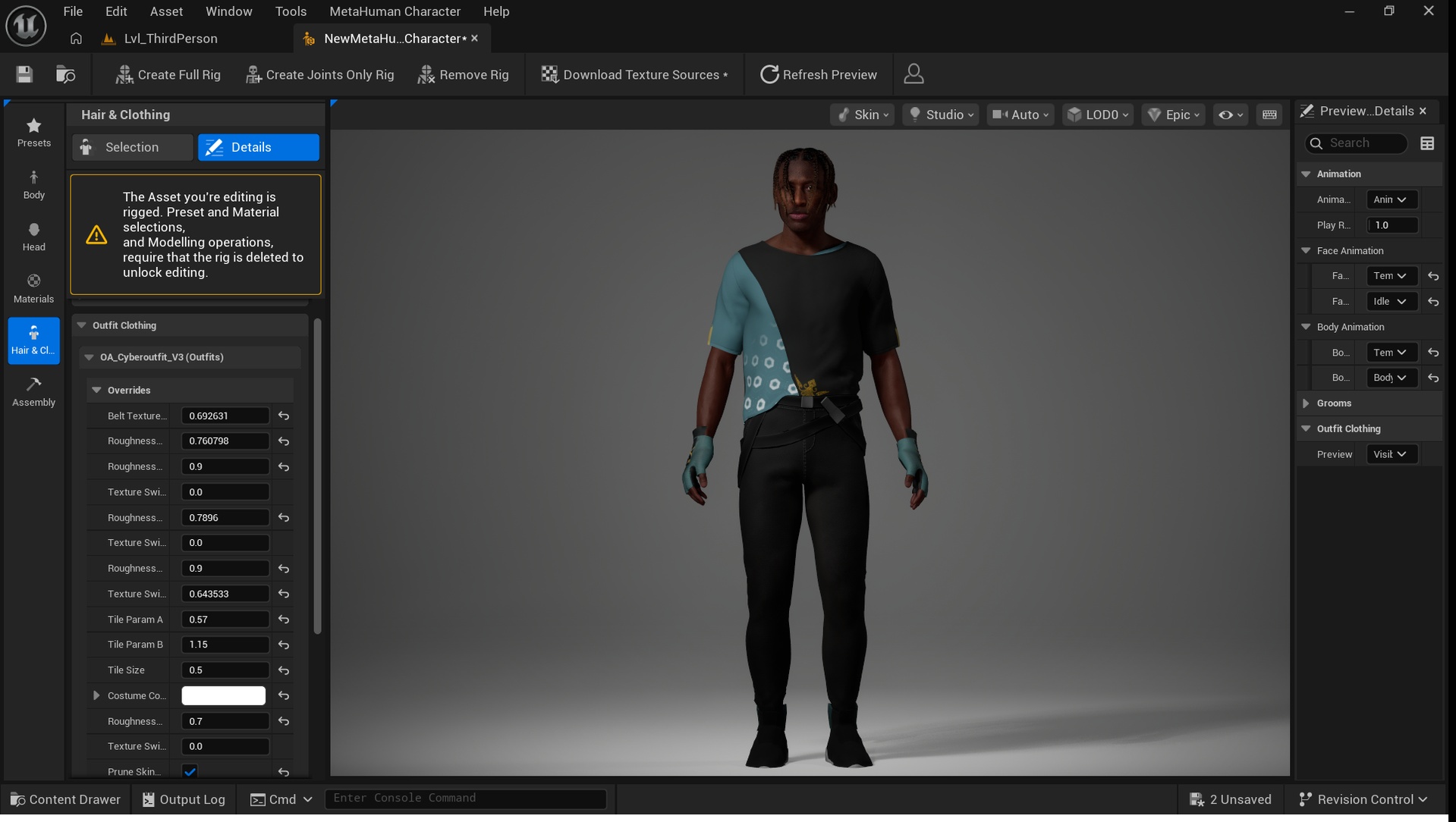Reset Texture Switch 0.643533 value to default
This screenshot has height=822, width=1456.
coord(284,594)
